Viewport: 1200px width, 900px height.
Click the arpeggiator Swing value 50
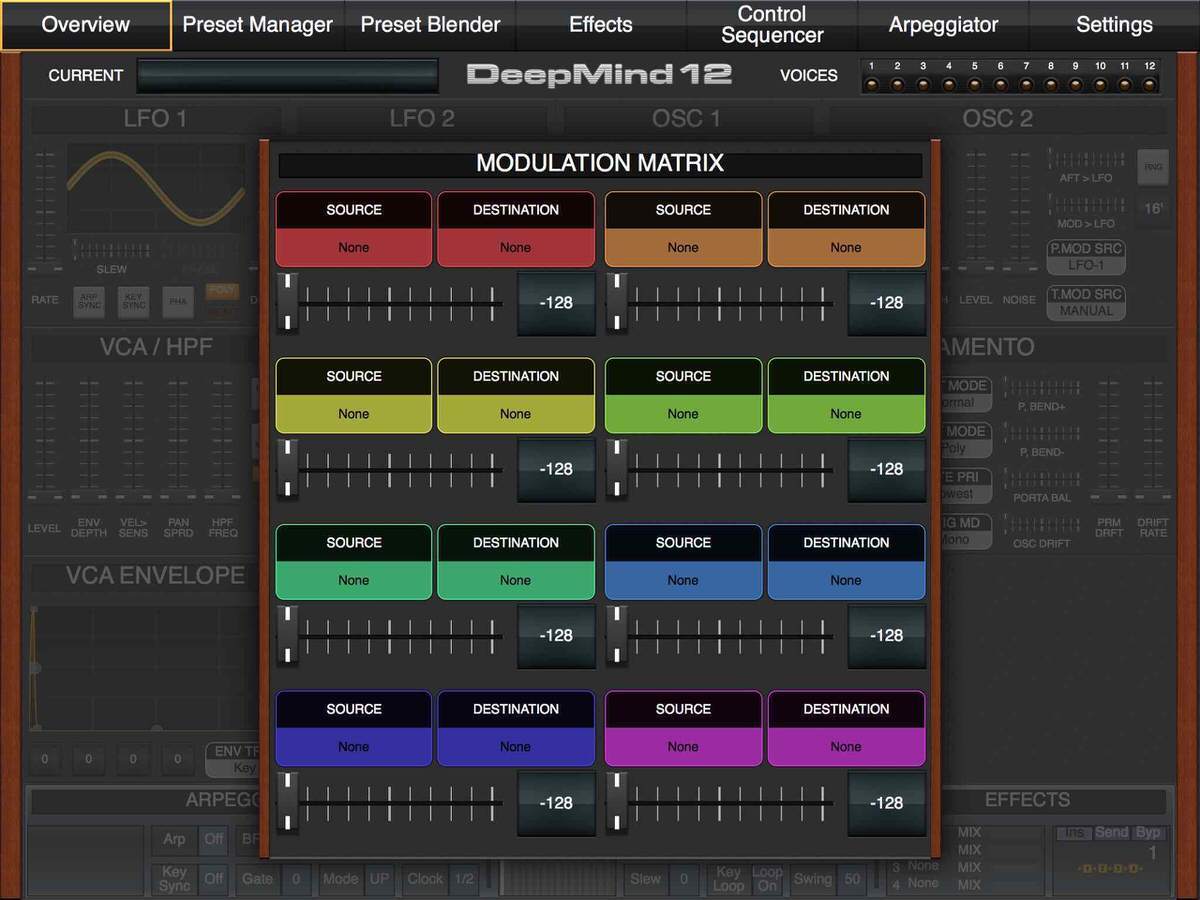click(852, 879)
